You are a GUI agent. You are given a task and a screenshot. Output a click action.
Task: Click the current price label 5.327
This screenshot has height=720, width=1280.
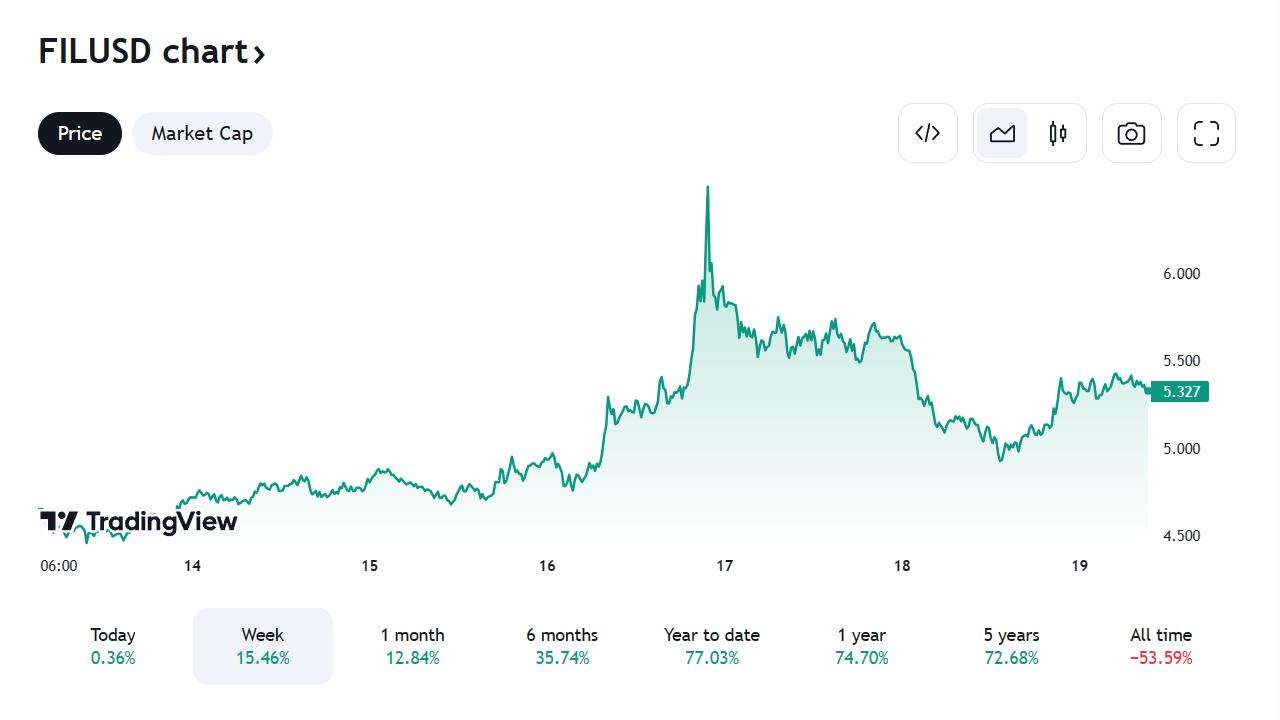coord(1180,391)
